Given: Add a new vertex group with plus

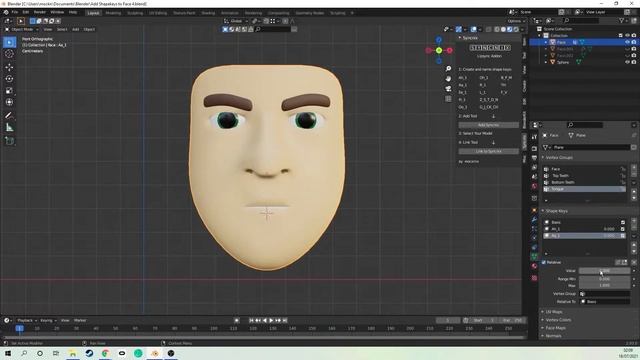Looking at the screenshot, I should click(634, 167).
